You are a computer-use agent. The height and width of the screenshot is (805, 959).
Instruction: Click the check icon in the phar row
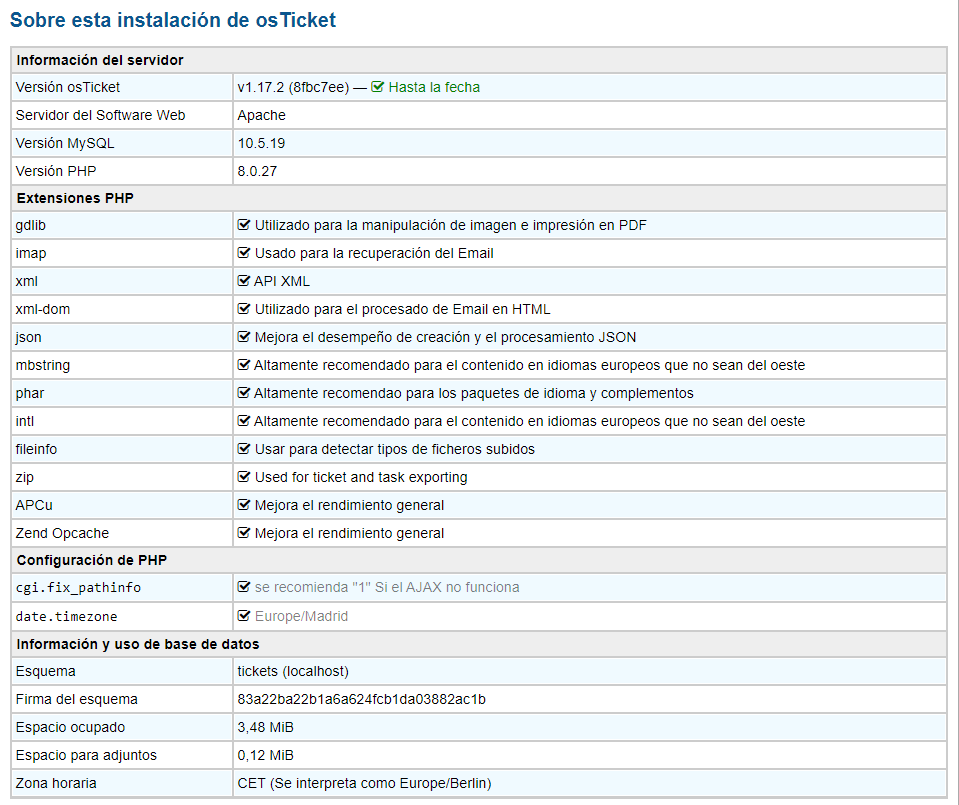(x=244, y=393)
